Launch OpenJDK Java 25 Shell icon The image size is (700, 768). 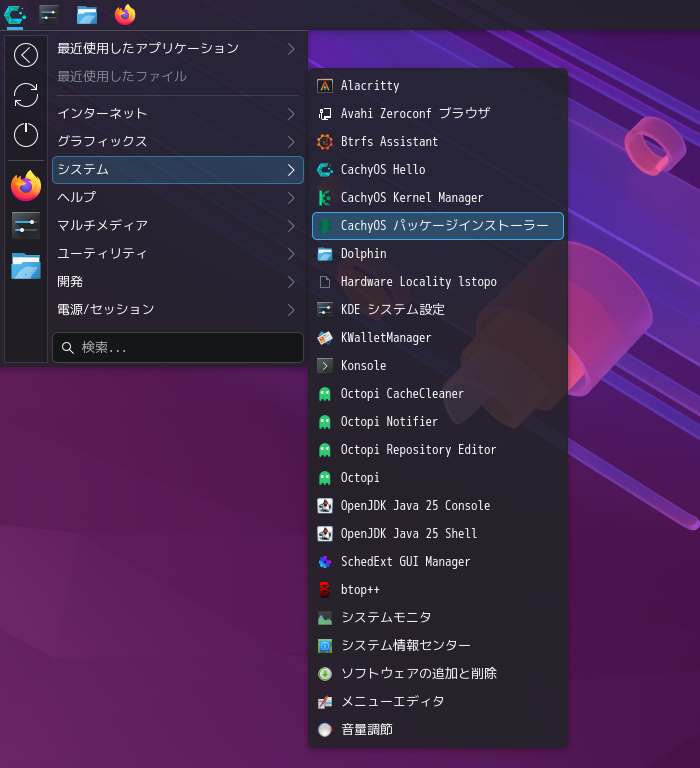tap(325, 533)
